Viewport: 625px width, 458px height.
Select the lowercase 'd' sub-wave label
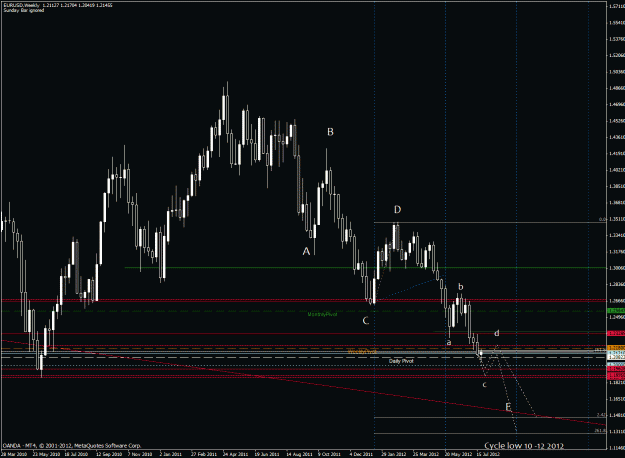pyautogui.click(x=497, y=333)
